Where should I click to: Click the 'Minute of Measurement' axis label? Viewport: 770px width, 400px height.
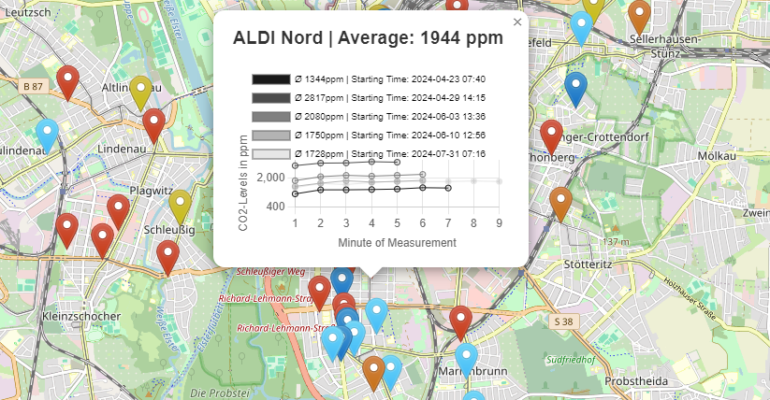pyautogui.click(x=397, y=242)
